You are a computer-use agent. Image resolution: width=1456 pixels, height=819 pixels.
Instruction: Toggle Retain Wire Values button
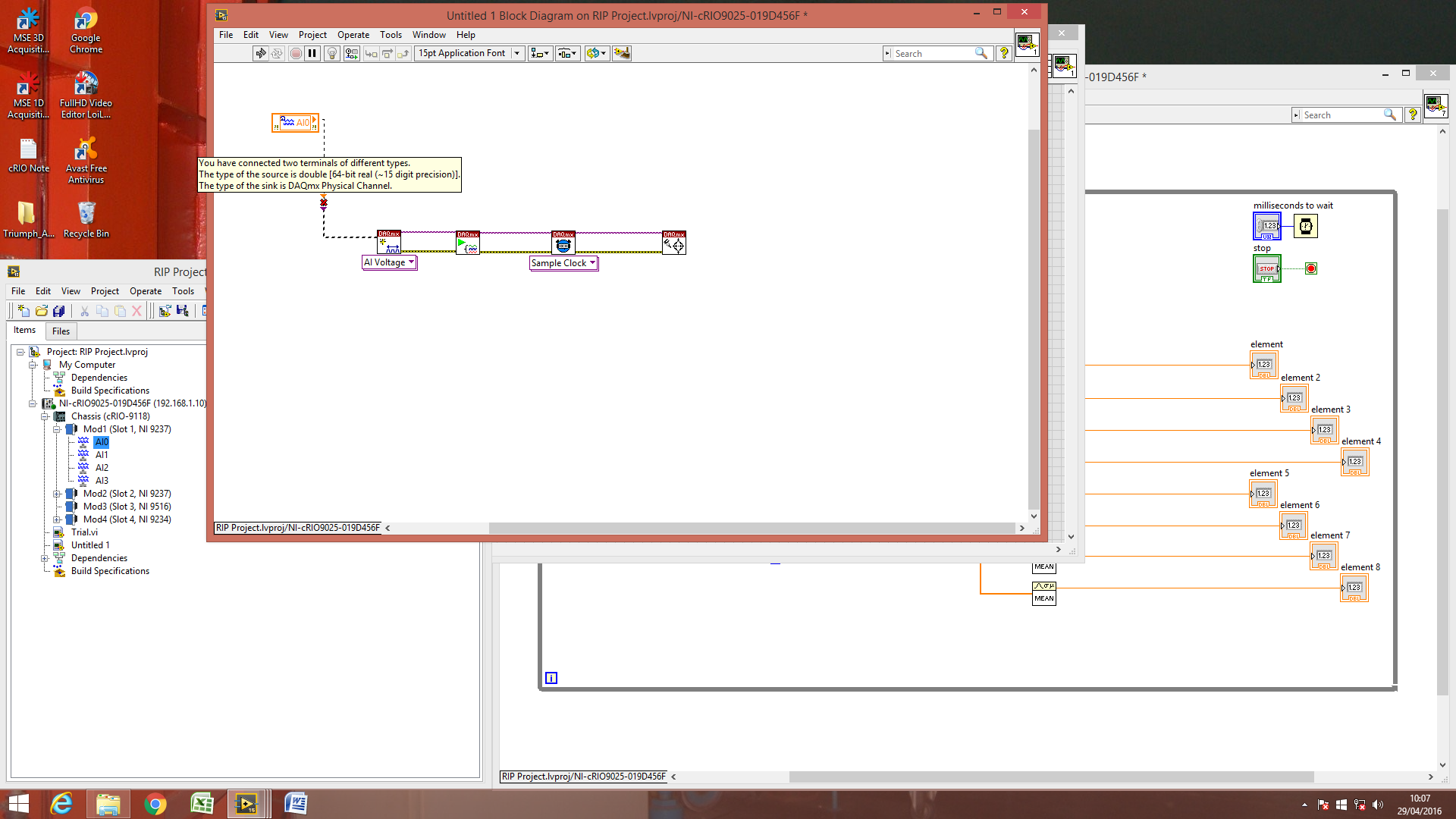351,53
